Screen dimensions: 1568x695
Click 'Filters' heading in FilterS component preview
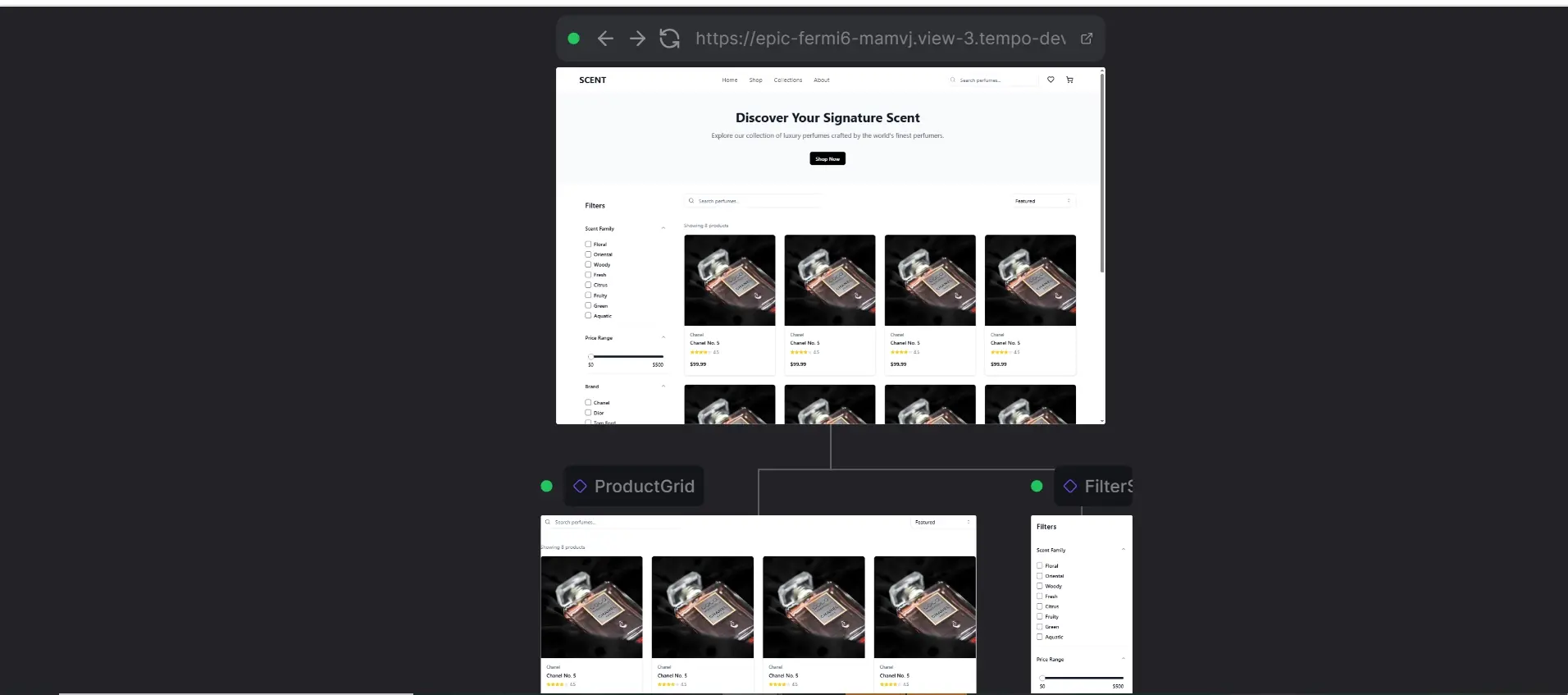1046,527
